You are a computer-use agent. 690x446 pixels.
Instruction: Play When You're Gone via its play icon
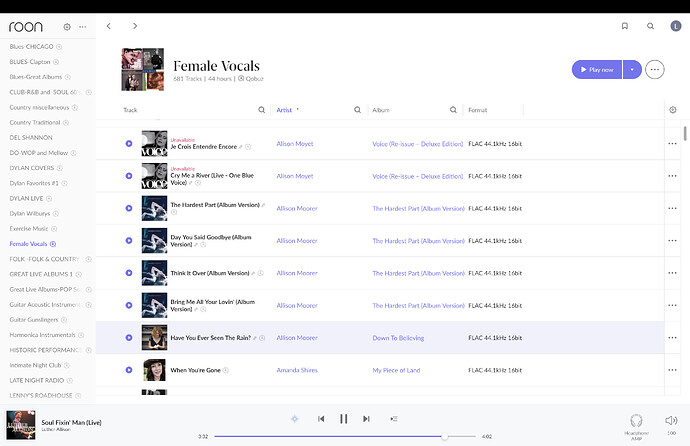coord(129,370)
